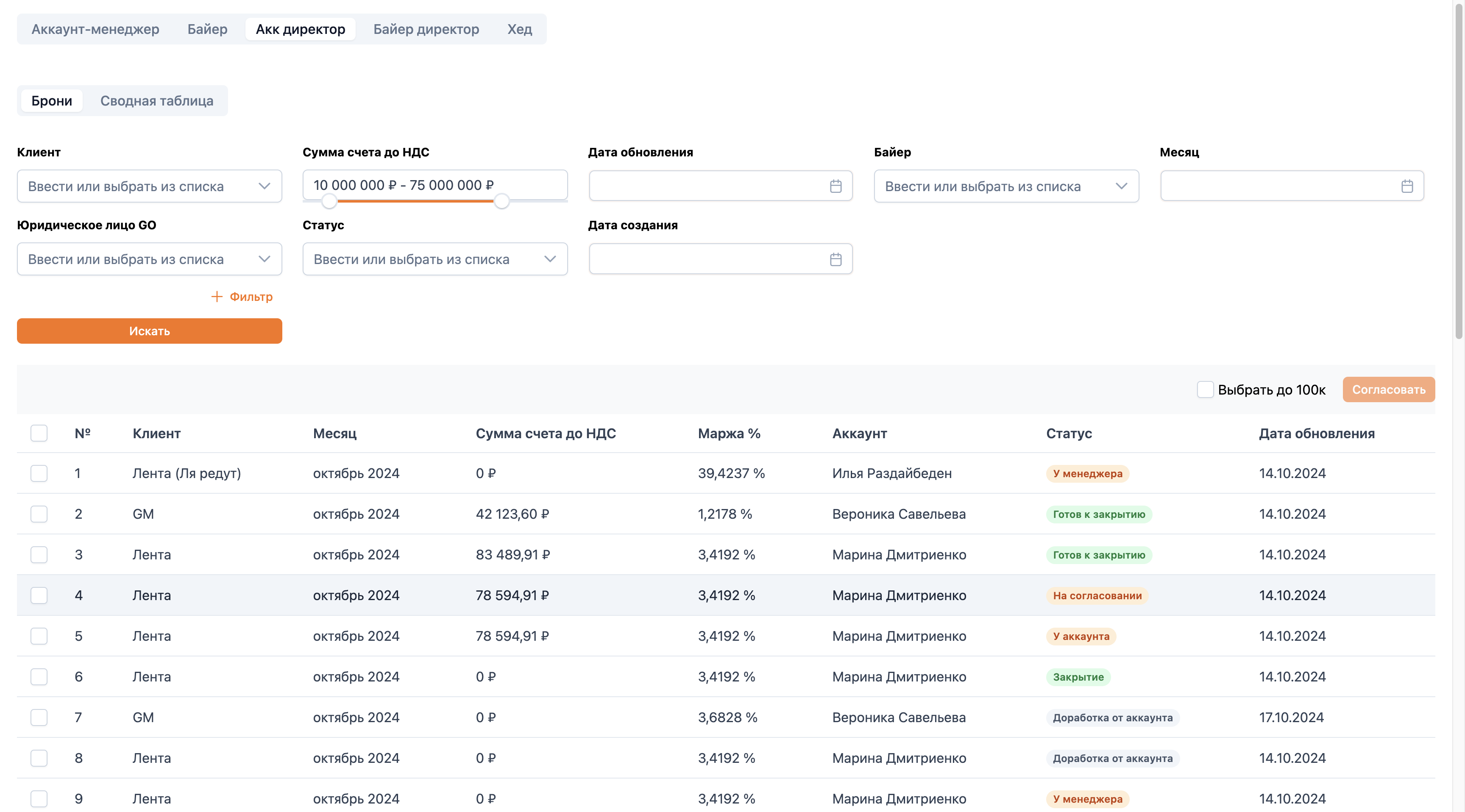Viewport: 1465px width, 812px height.
Task: Switch to Байер role tab
Action: pyautogui.click(x=208, y=29)
